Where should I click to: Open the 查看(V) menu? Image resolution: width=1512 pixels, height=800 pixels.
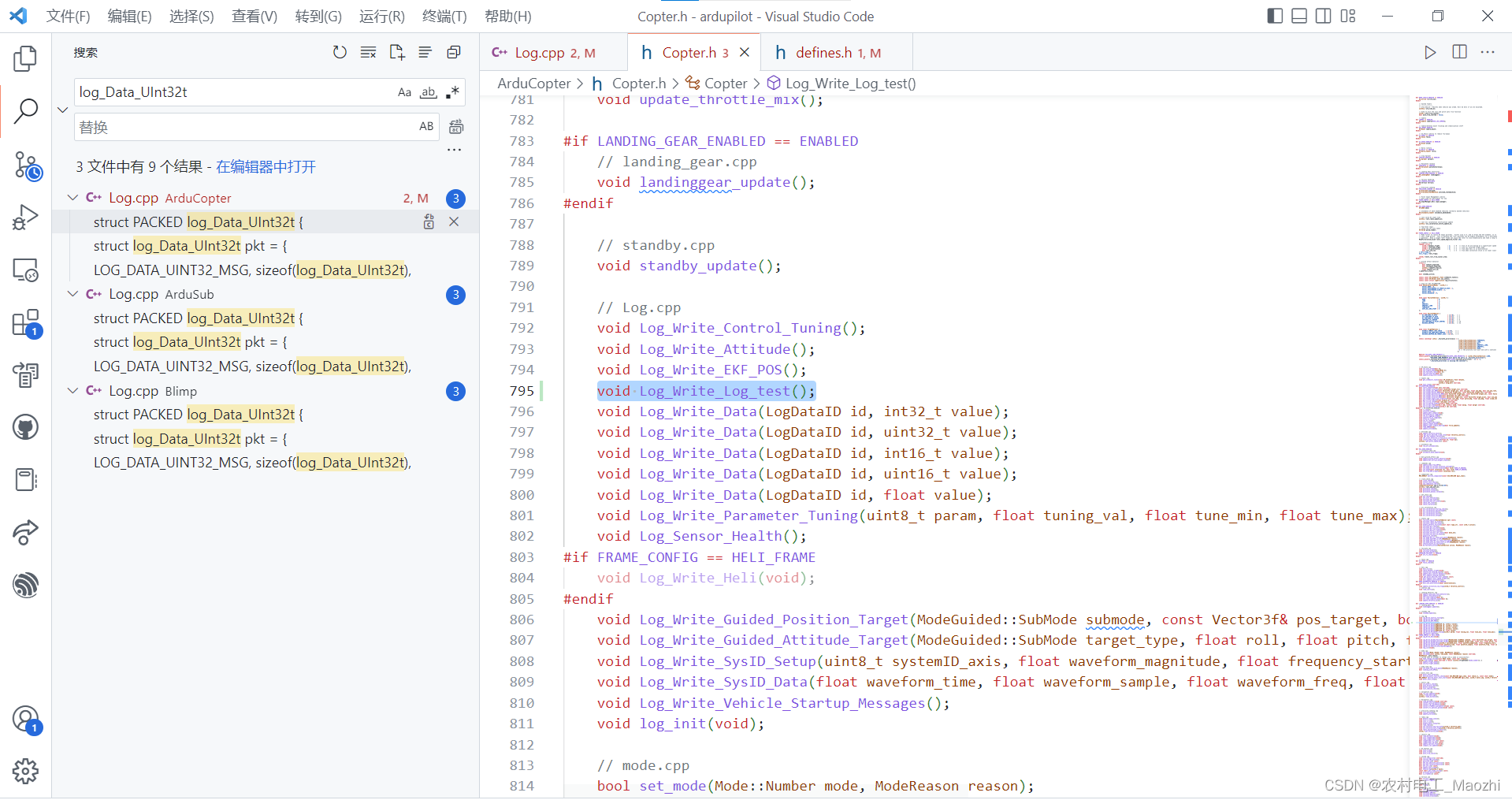pos(254,16)
